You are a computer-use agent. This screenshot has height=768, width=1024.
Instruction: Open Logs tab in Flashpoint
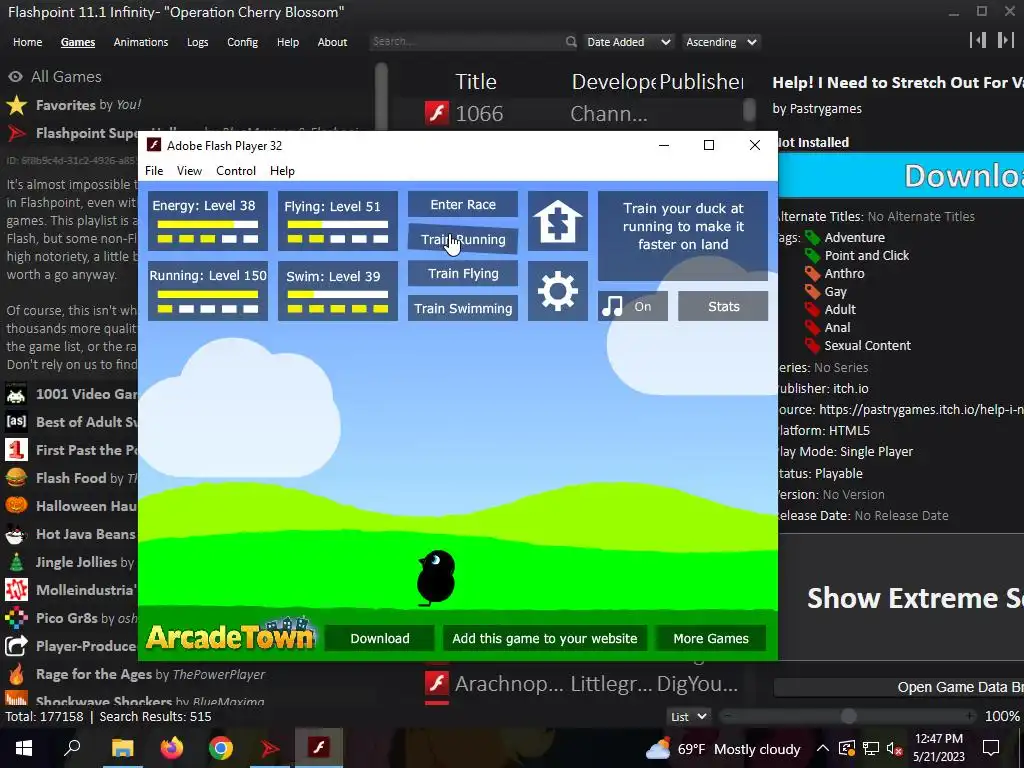point(197,42)
